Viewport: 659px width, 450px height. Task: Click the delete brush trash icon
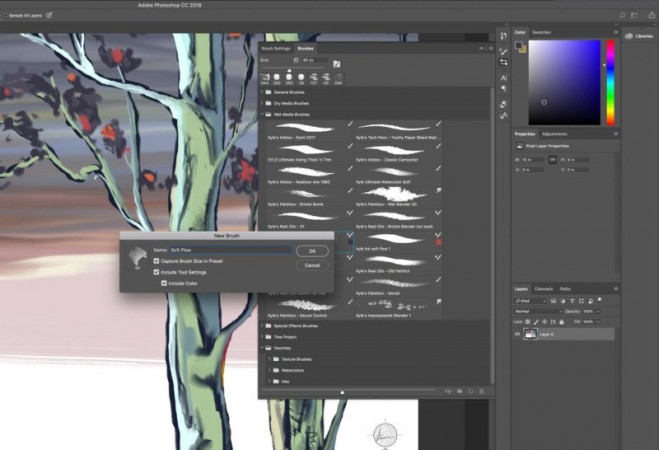[482, 391]
